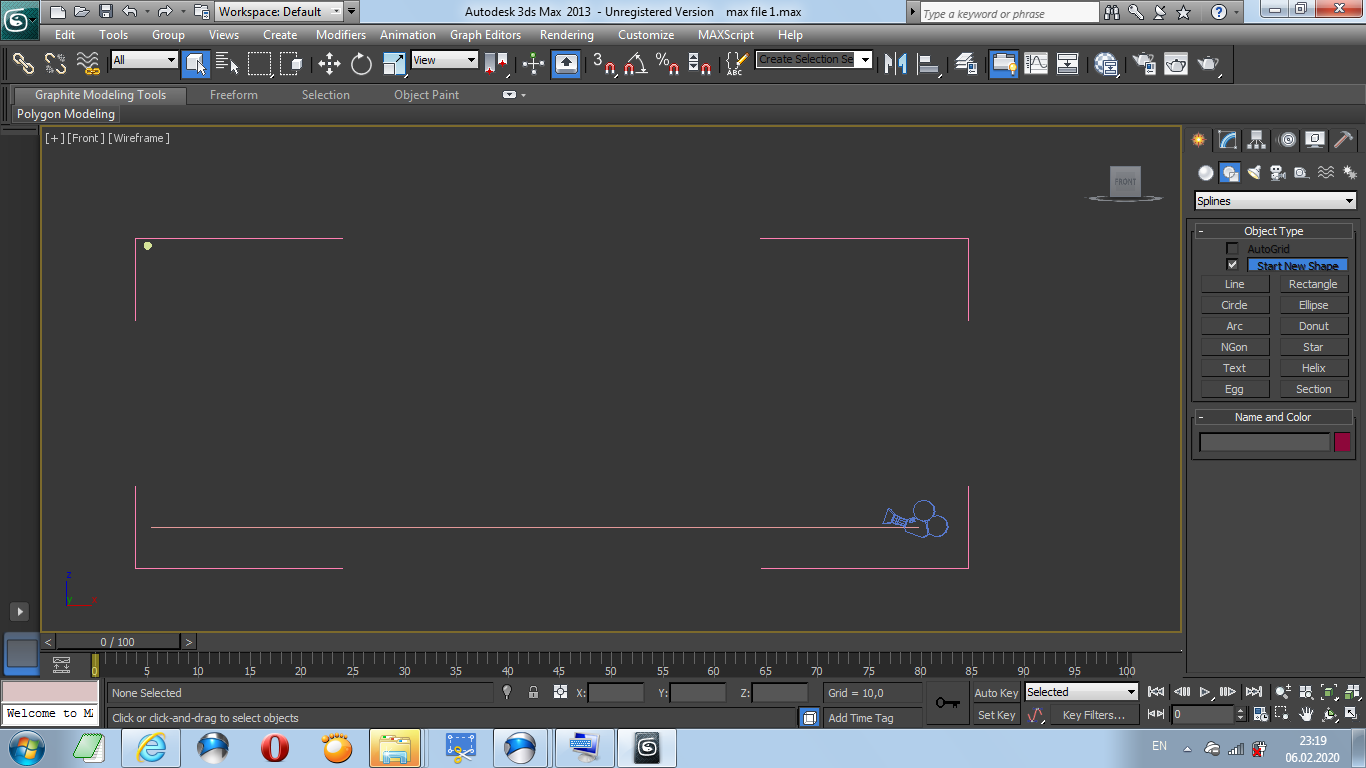Image resolution: width=1366 pixels, height=768 pixels.
Task: Switch to the Utilities panel hammer tab
Action: pos(1344,140)
